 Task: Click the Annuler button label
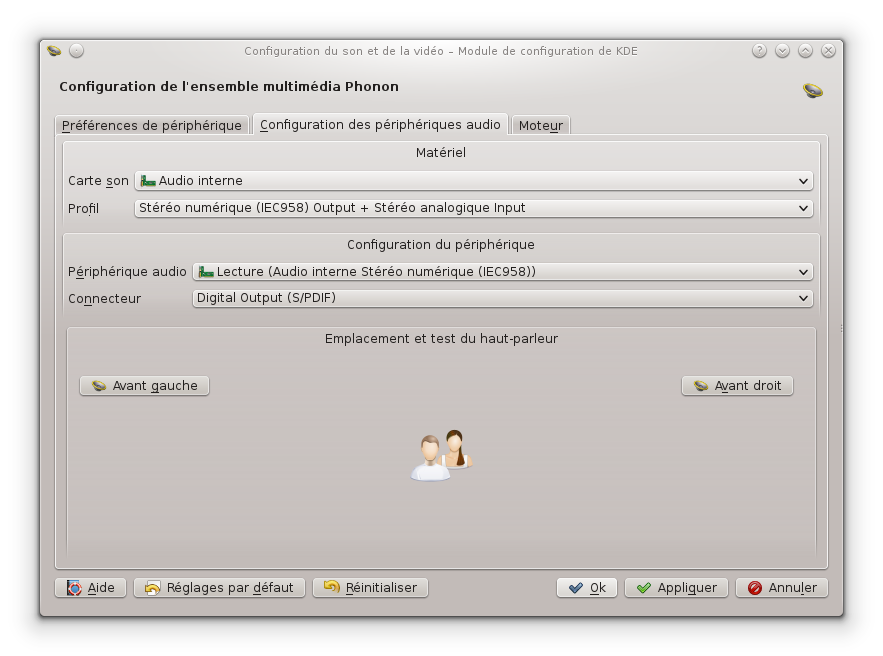tap(792, 588)
